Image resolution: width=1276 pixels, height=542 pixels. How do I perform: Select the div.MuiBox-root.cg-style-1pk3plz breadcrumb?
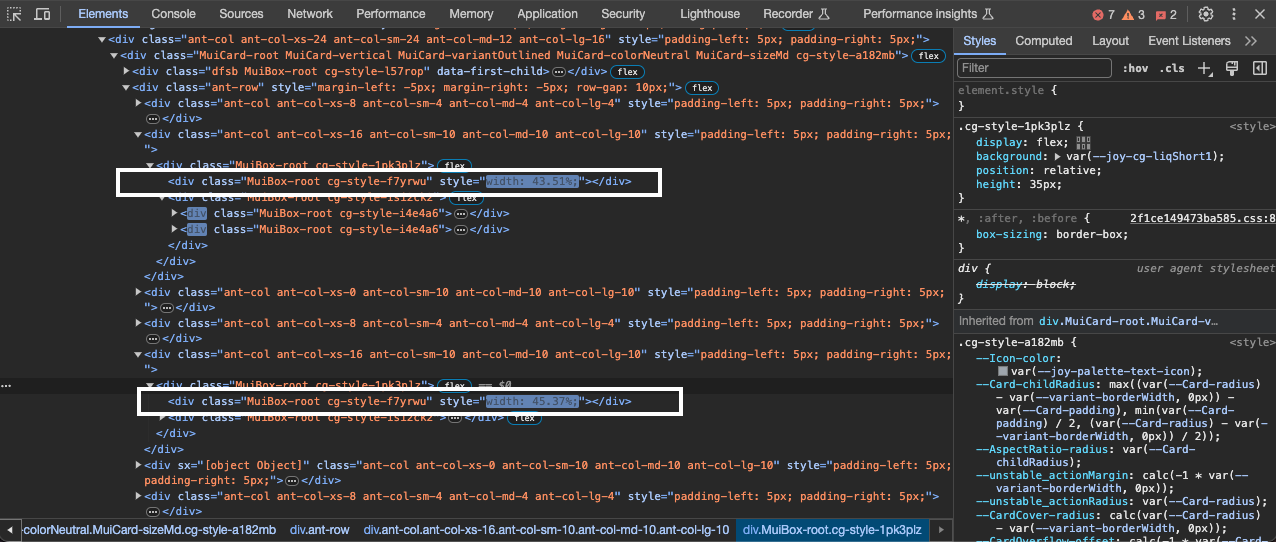(834, 530)
